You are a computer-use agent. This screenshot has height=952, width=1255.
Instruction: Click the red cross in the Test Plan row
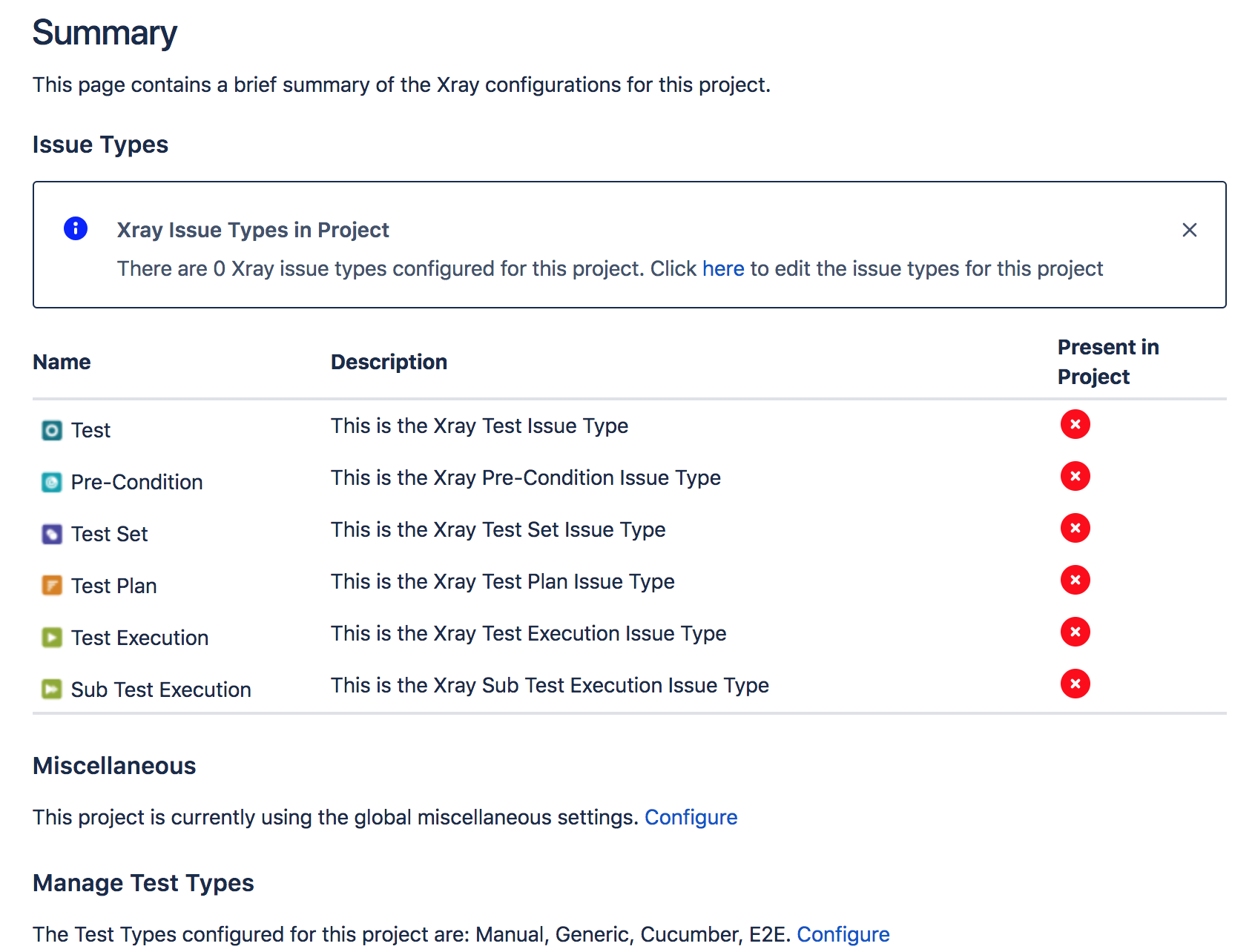pyautogui.click(x=1076, y=580)
